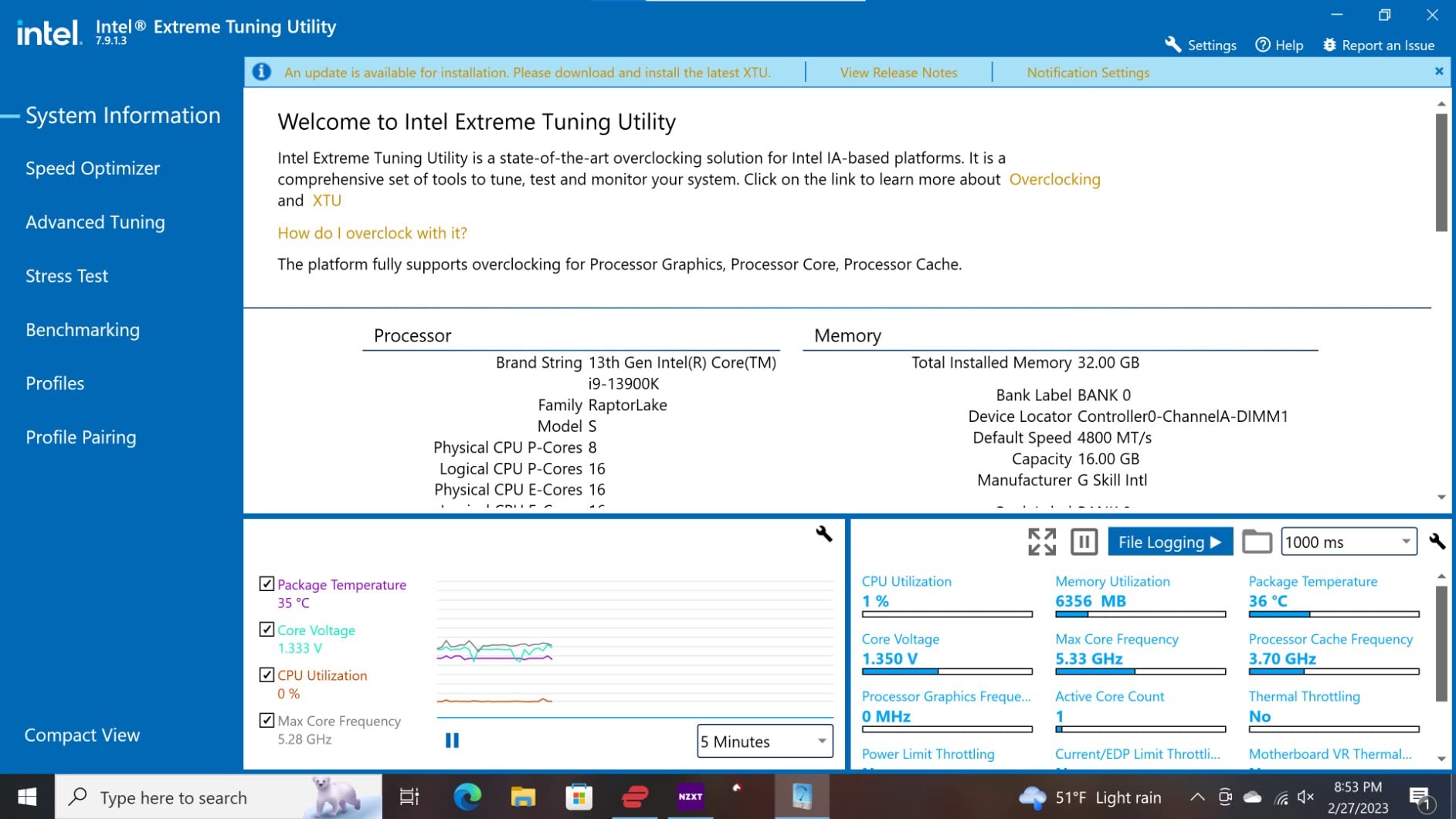
Task: Open Settings with the wrench icon
Action: [x=1200, y=45]
